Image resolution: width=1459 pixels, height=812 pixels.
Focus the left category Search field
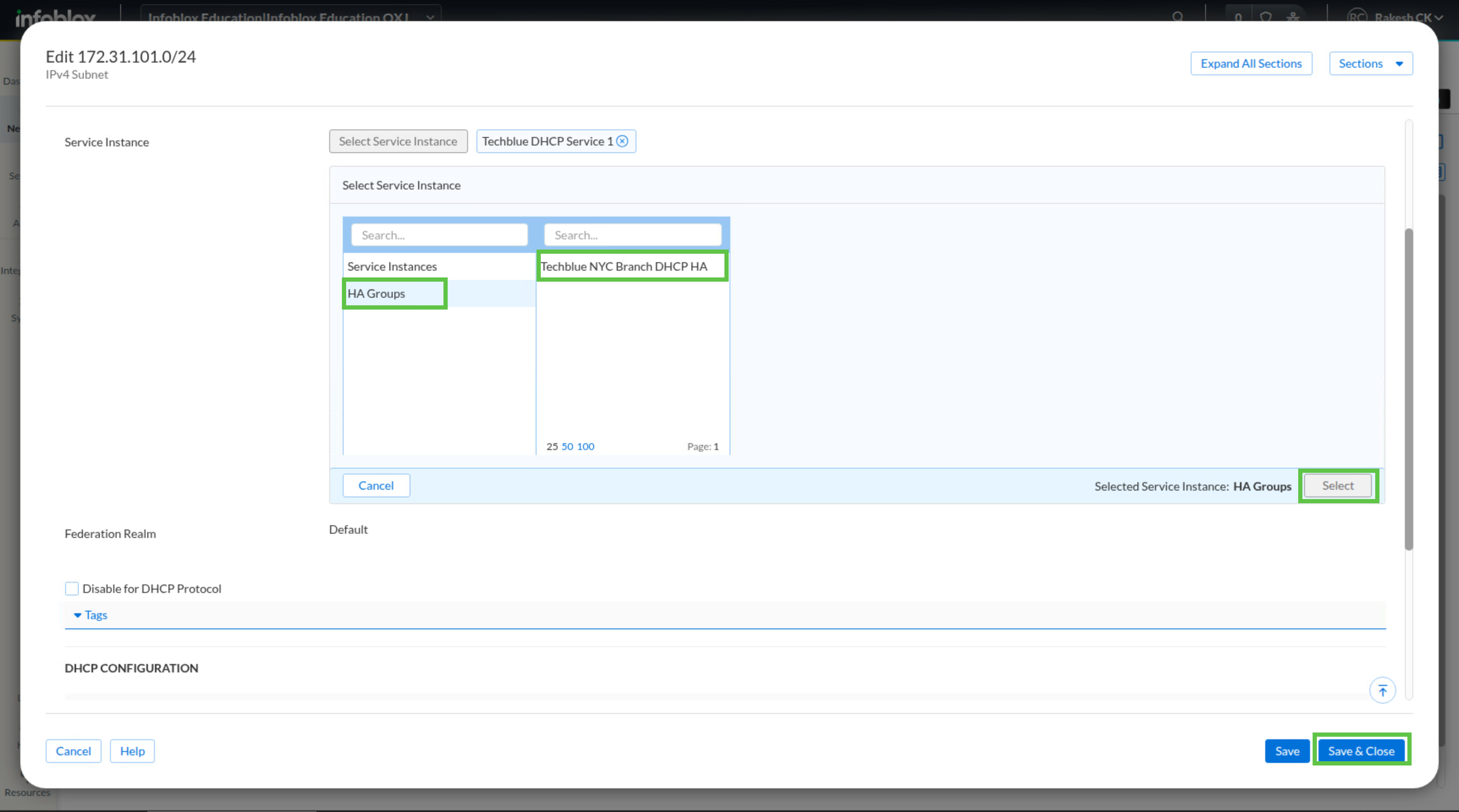click(440, 235)
